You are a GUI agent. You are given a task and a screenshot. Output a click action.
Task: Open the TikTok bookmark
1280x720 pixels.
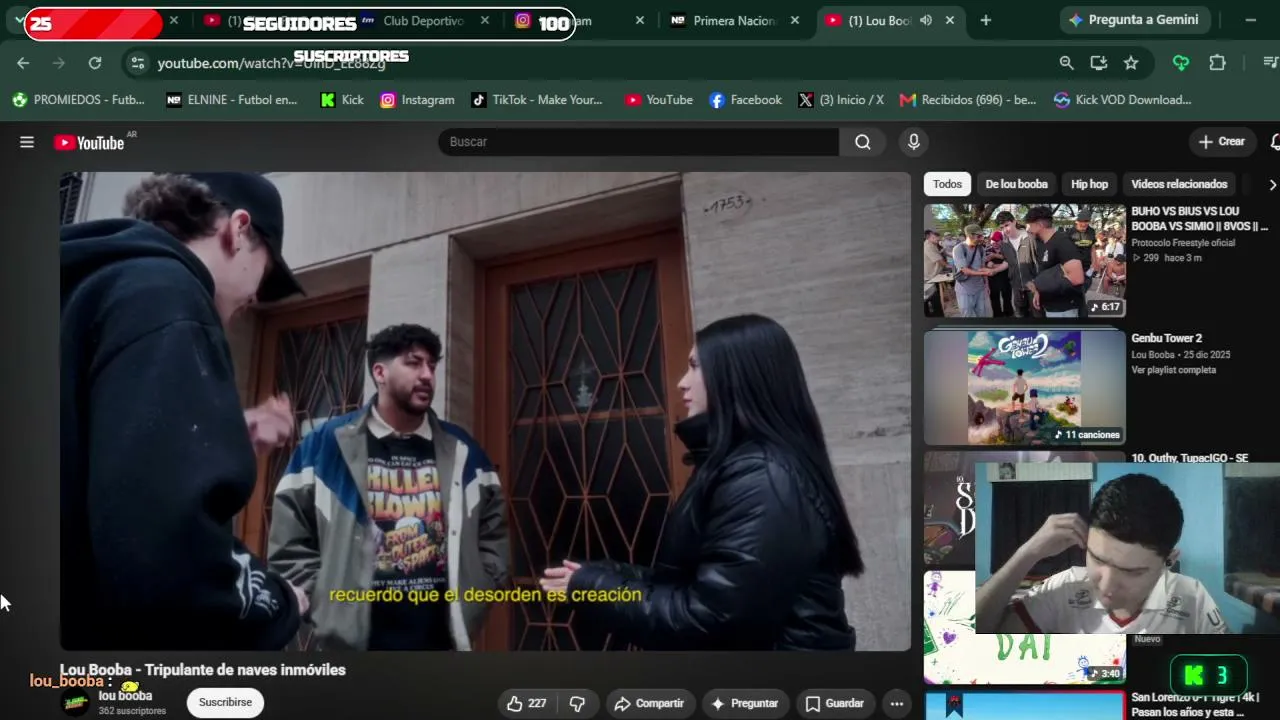pos(537,100)
